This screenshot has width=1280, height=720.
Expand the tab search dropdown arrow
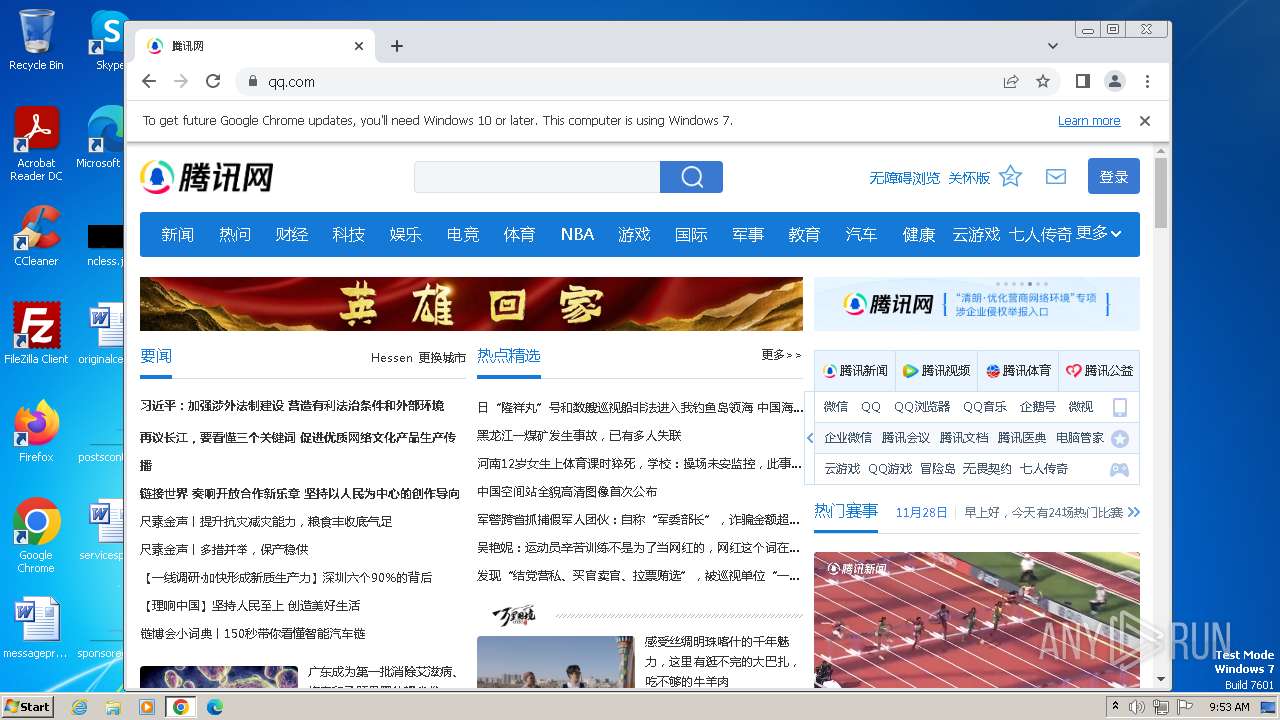coord(1053,46)
